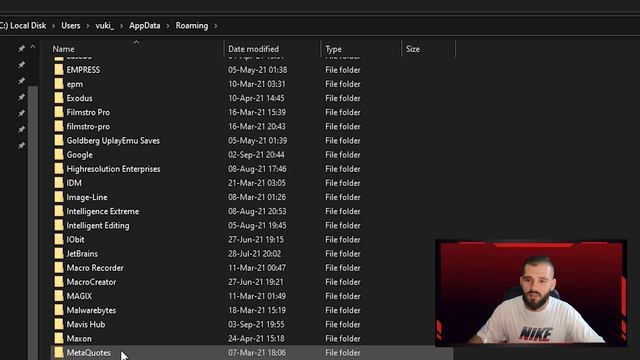This screenshot has width=640, height=360.
Task: Click date 08-Aug-21 17:46
Action: click(257, 169)
